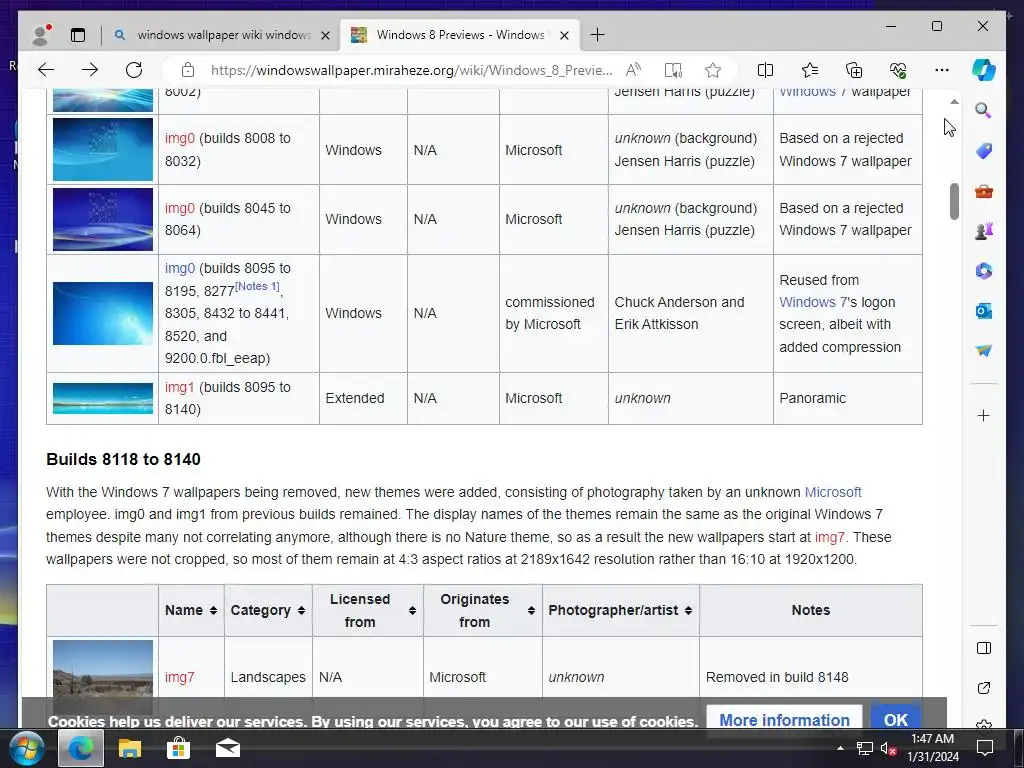Image resolution: width=1024 pixels, height=768 pixels.
Task: Activate Read aloud icon
Action: pos(633,70)
